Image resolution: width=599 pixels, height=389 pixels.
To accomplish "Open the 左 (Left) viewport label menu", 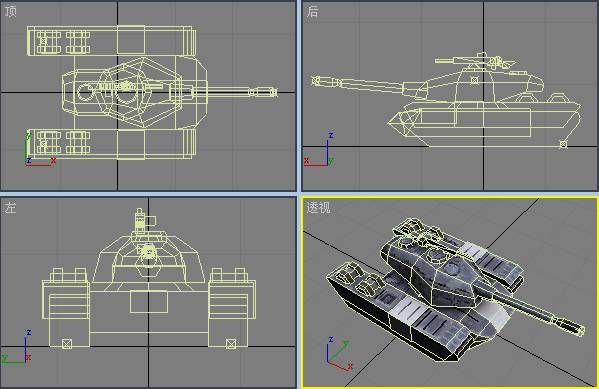I will tap(10, 208).
